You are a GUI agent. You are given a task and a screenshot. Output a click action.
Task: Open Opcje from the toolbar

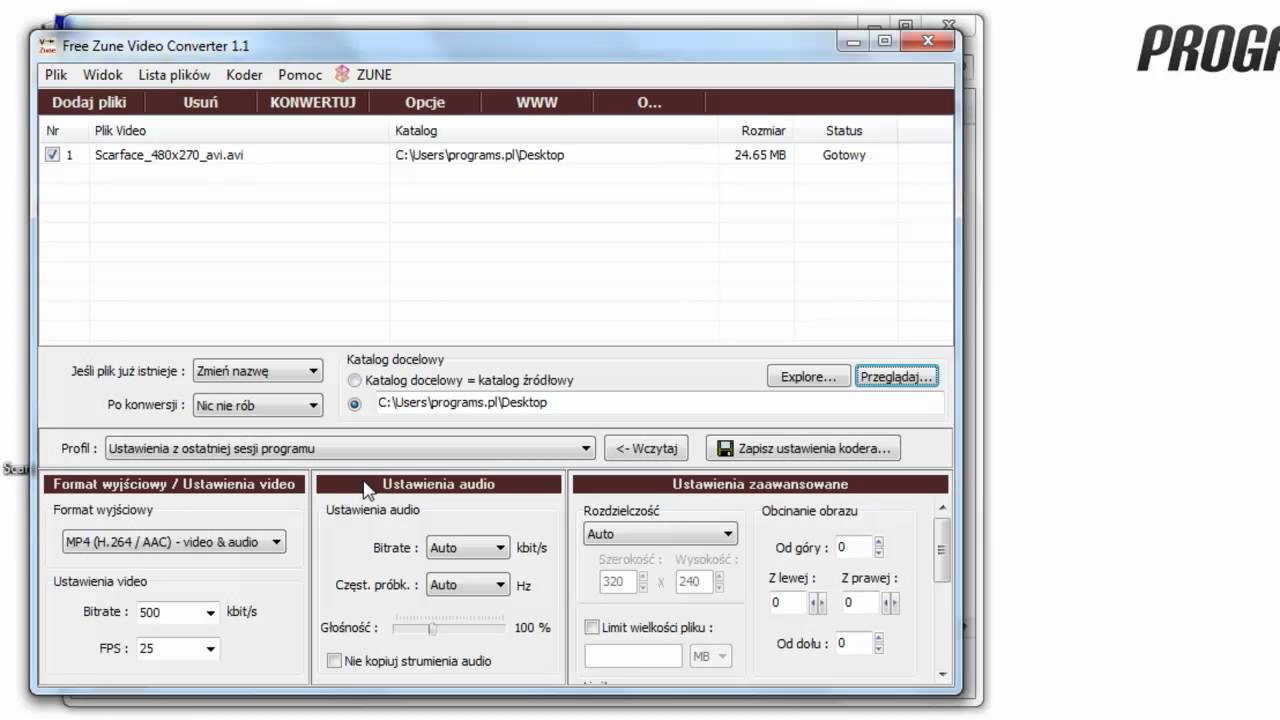[425, 102]
